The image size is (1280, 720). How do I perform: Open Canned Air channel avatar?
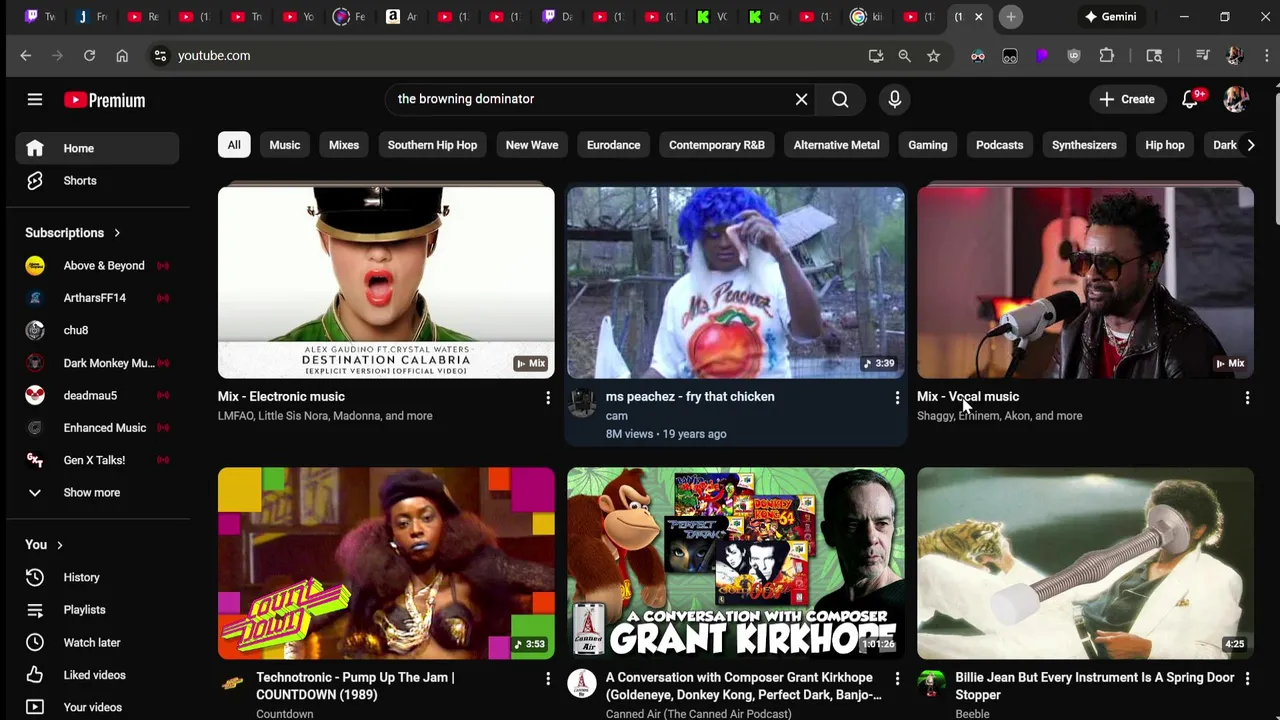[x=582, y=685]
